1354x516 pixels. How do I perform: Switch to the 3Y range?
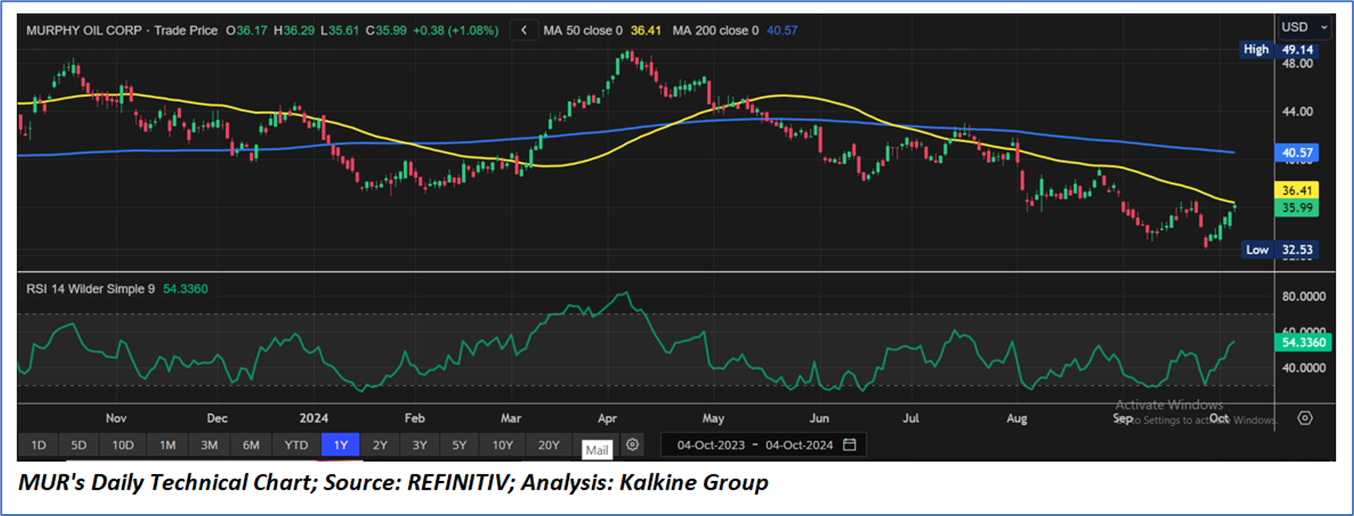tap(420, 444)
